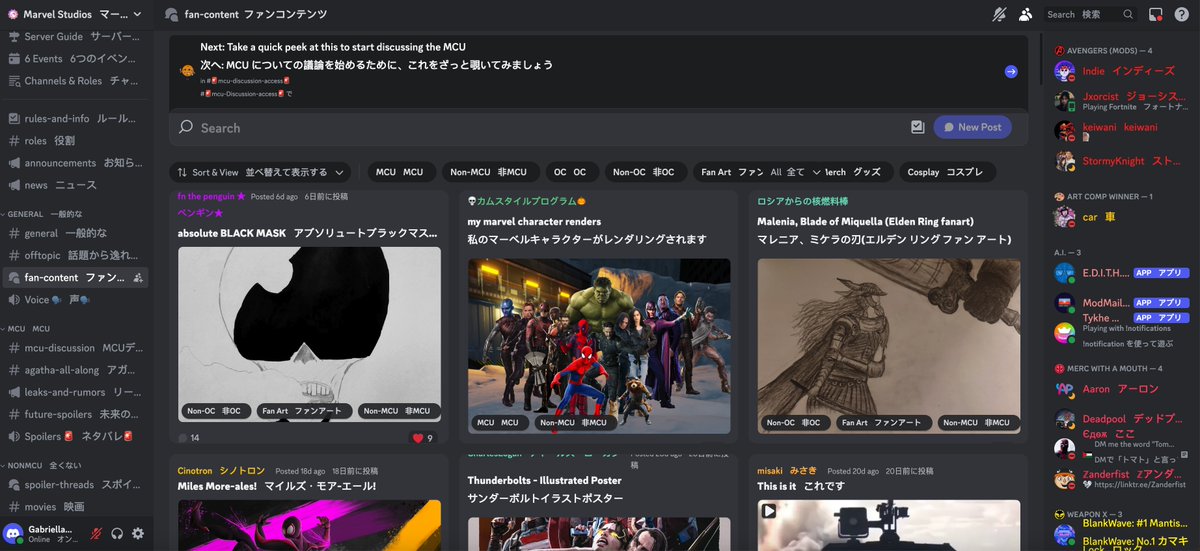Image resolution: width=1200 pixels, height=551 pixels.
Task: Open the offtopic channel
Action: (74, 255)
